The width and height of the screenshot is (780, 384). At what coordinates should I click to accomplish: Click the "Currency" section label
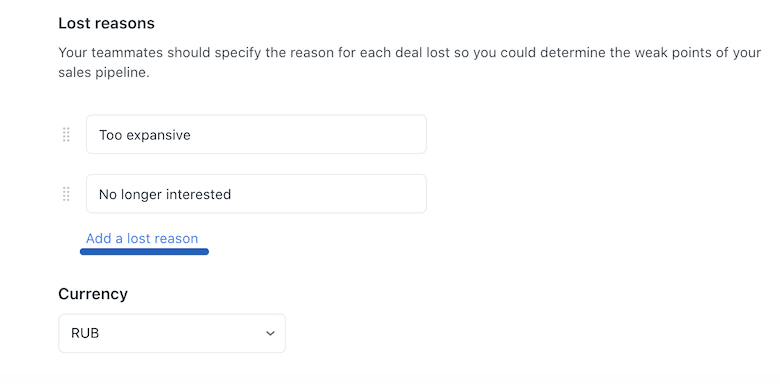pos(93,294)
